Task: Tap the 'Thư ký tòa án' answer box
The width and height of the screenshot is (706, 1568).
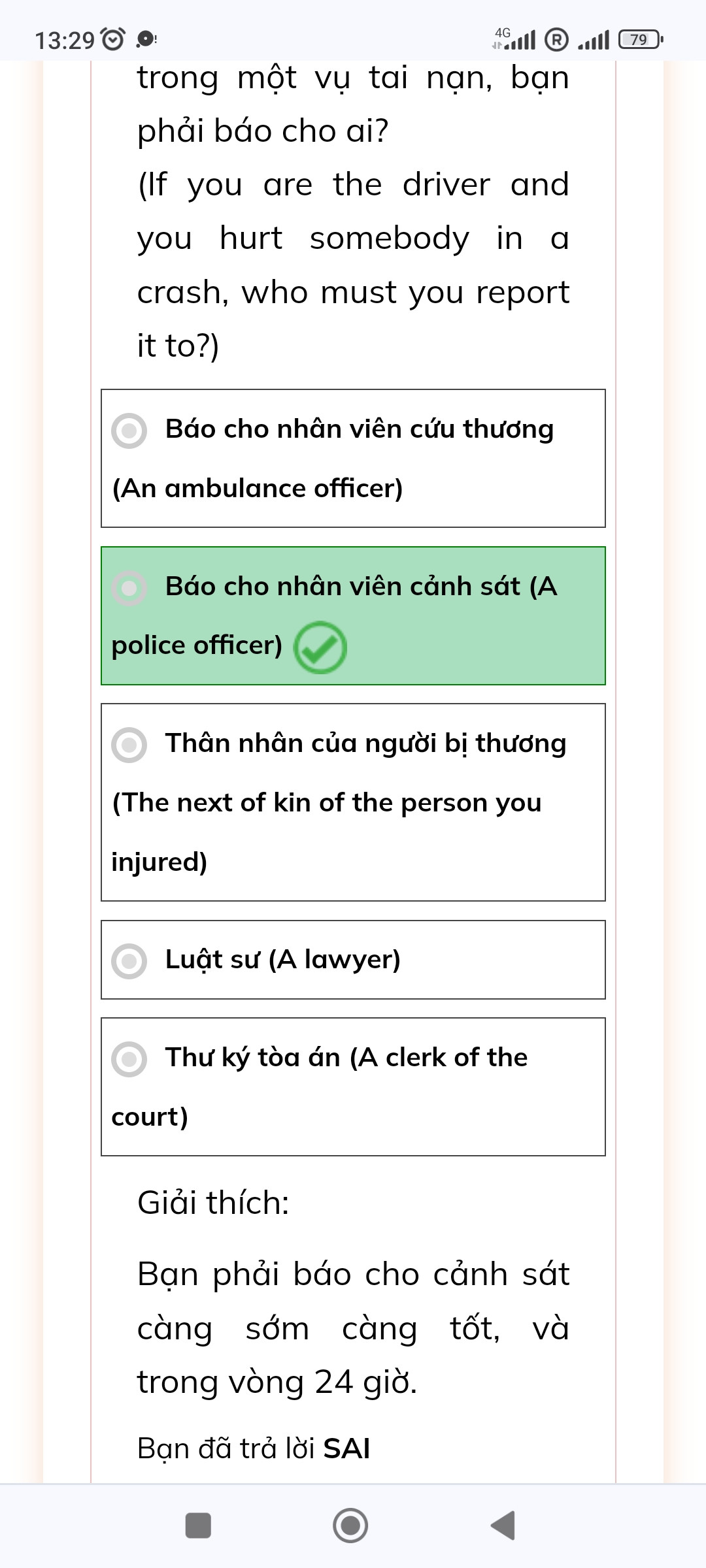Action: [353, 1086]
